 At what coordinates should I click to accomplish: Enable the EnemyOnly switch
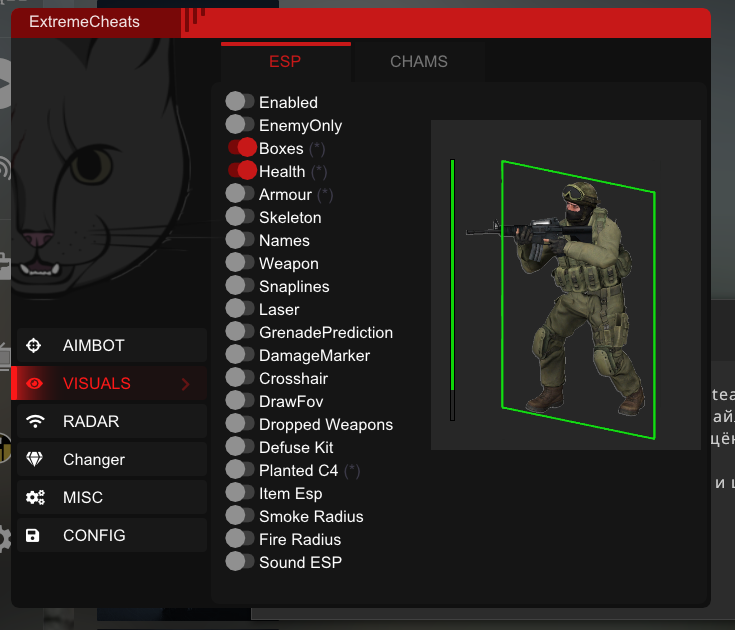coord(240,124)
